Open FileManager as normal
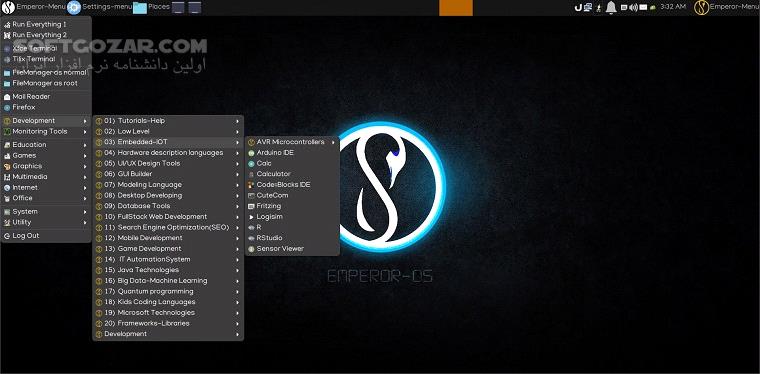 46,73
